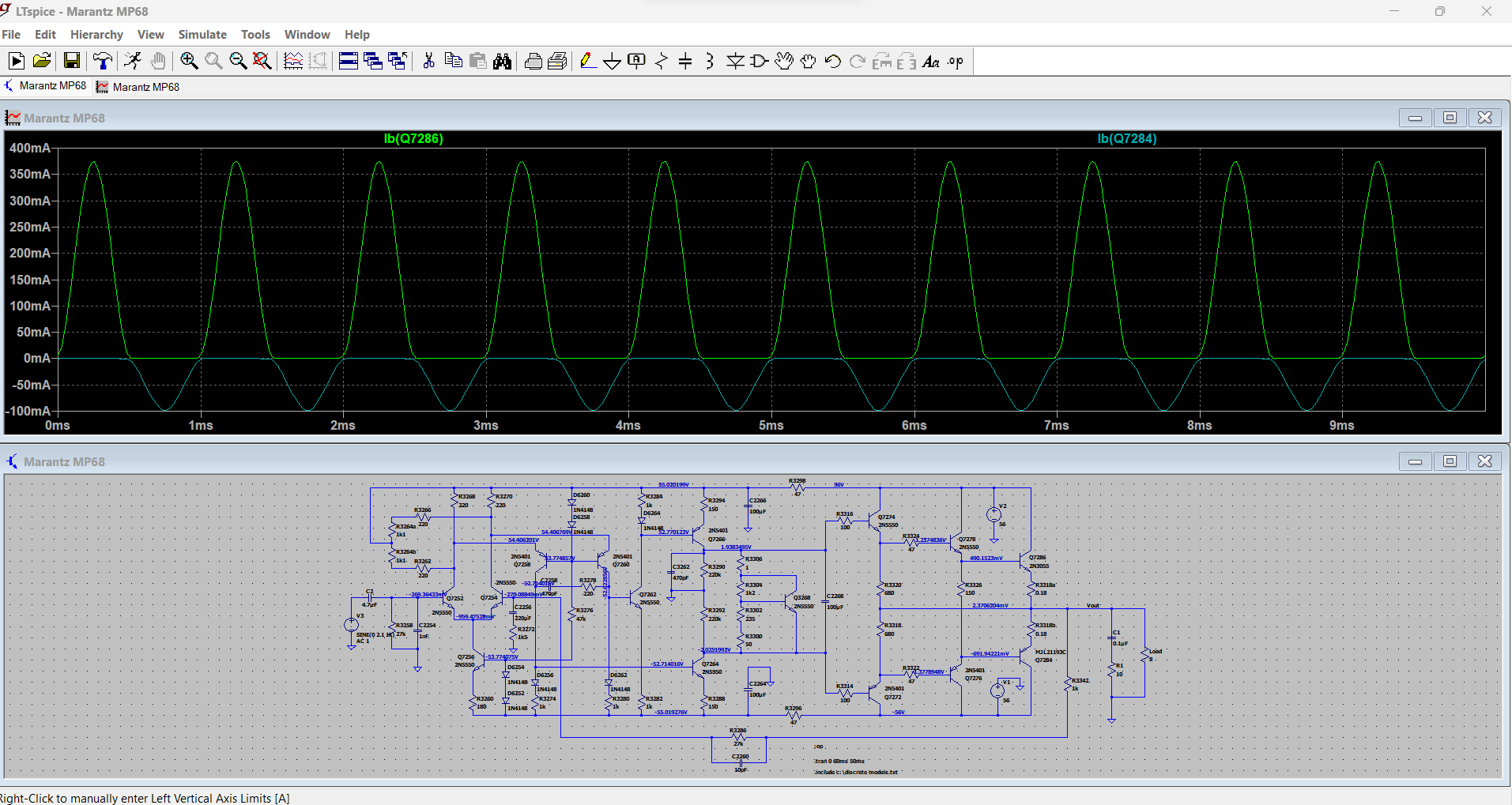Viewport: 1512px width, 805px height.
Task: Open Find with the binoculars icon
Action: coord(503,62)
